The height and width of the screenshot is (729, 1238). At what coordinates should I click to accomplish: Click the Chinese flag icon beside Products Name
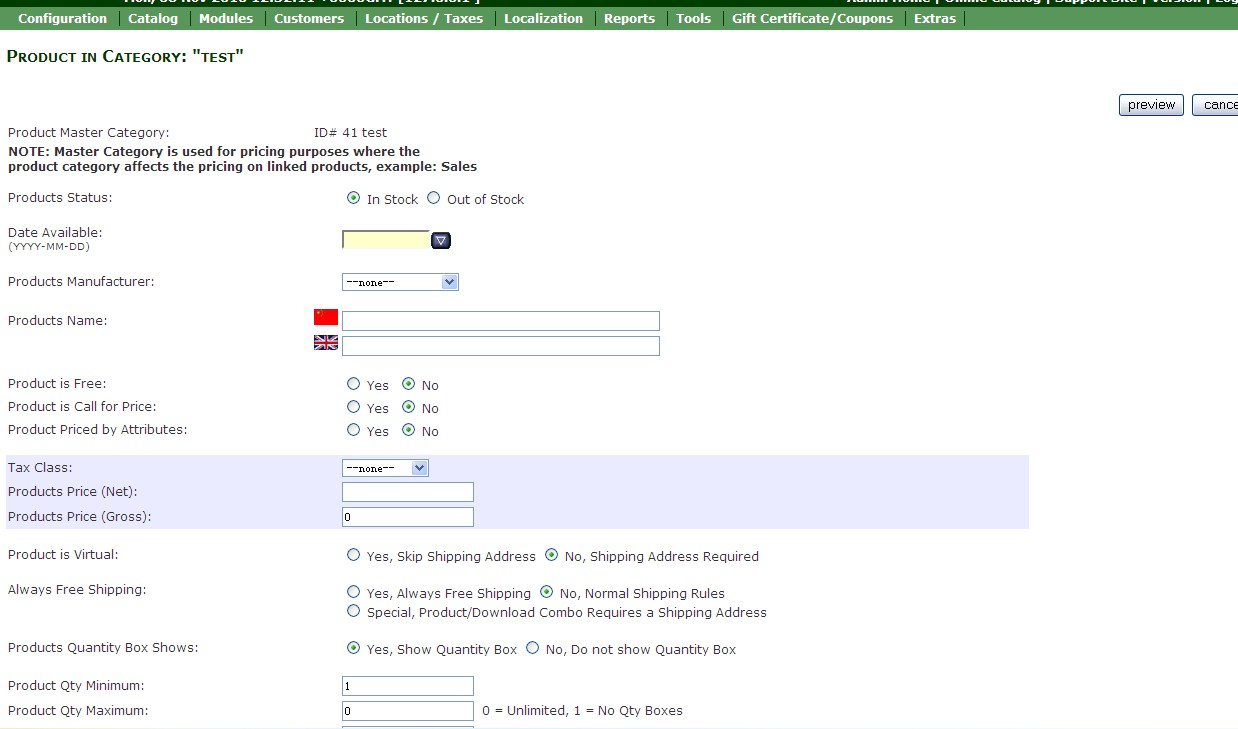click(326, 317)
